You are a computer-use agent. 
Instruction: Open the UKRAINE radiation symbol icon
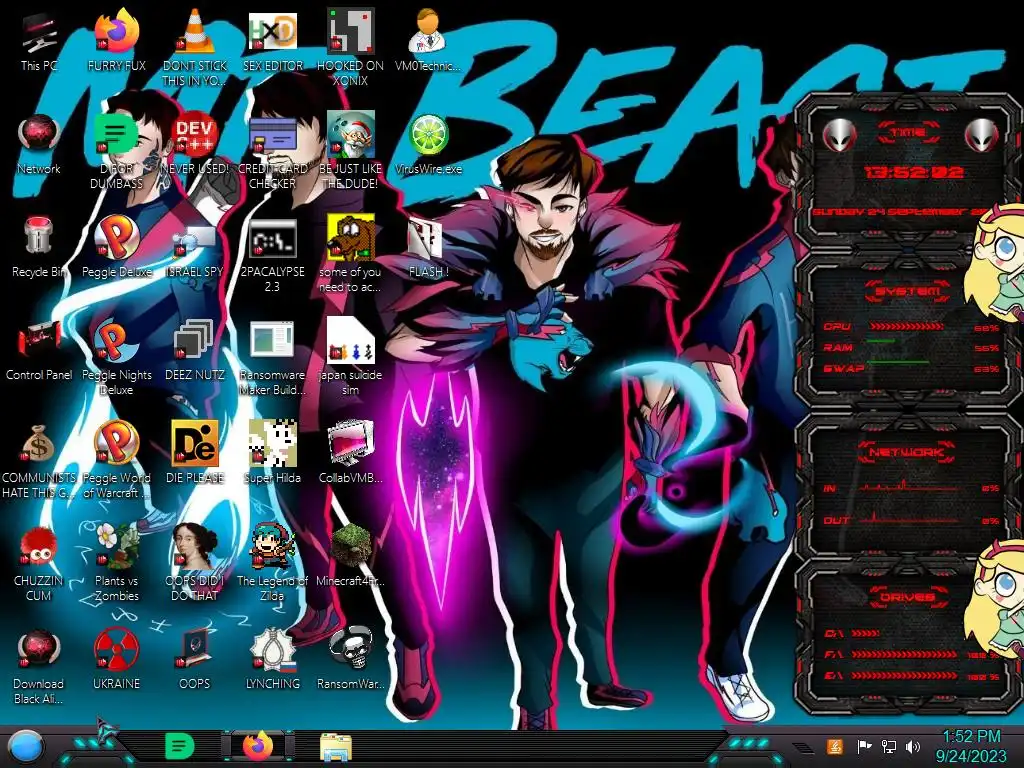coord(117,650)
